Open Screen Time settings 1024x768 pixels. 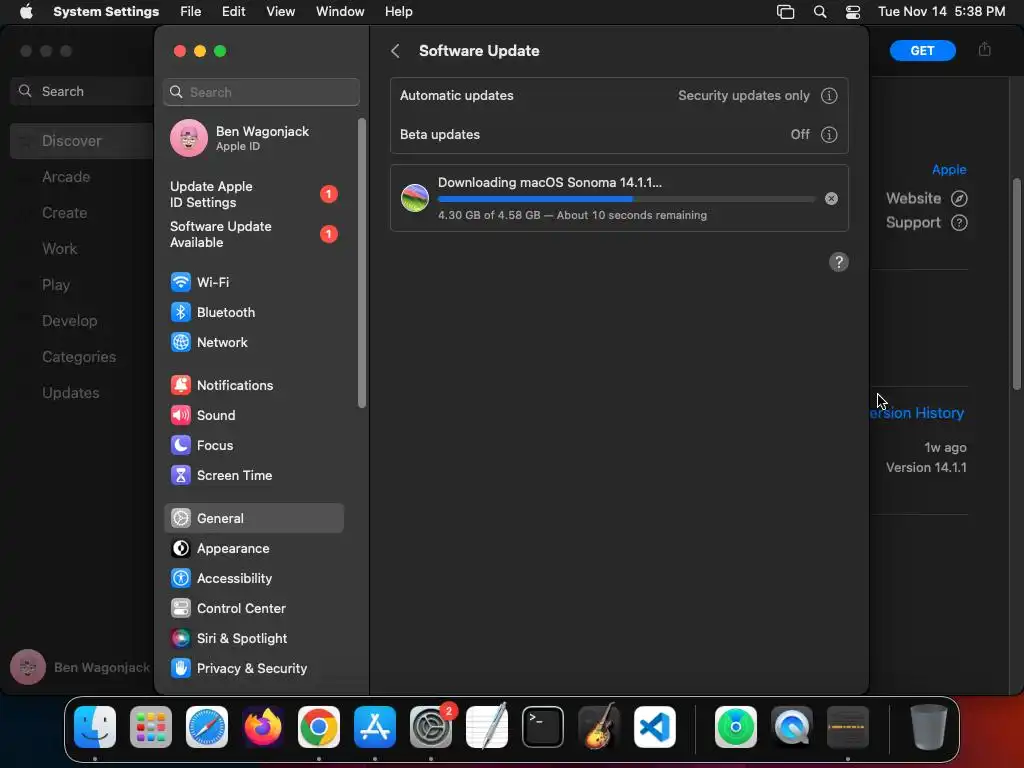pos(253,475)
